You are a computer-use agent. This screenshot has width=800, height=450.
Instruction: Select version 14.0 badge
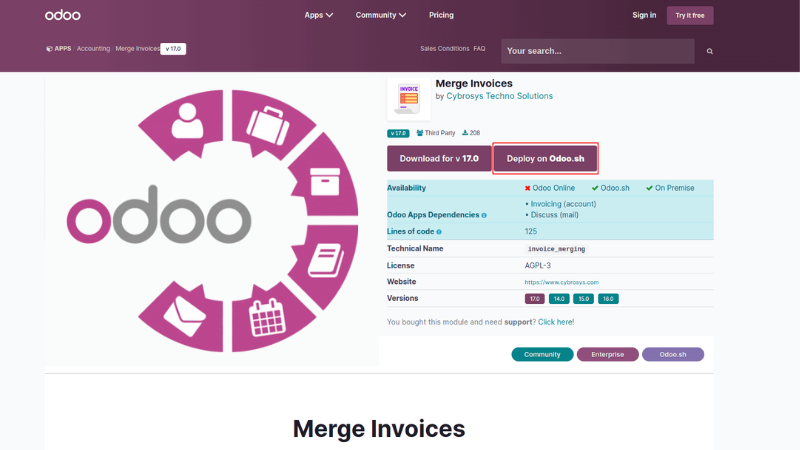click(x=559, y=298)
